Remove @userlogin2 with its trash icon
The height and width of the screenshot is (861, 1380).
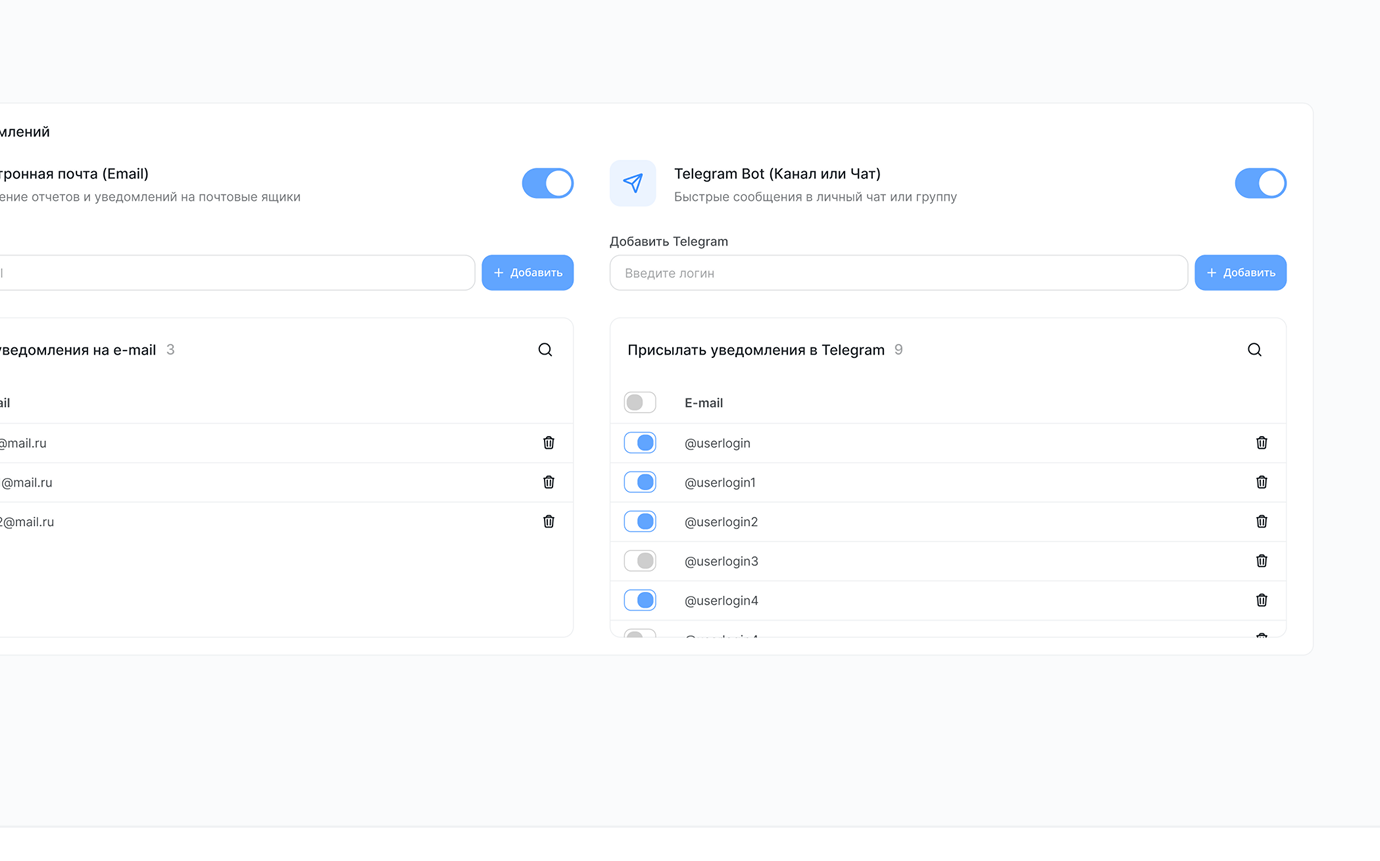click(1262, 521)
